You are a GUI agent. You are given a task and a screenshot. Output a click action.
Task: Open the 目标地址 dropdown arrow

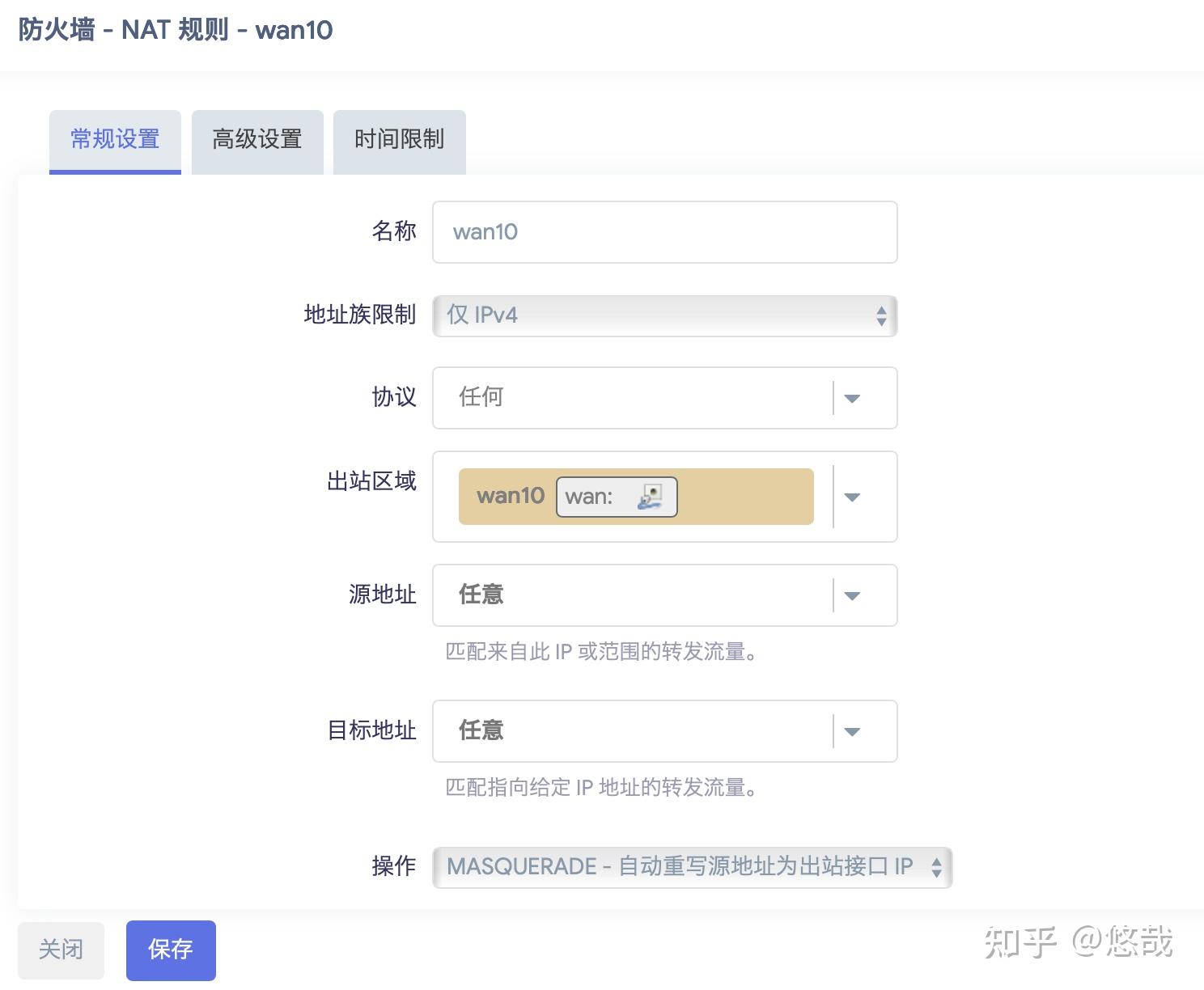pyautogui.click(x=852, y=731)
